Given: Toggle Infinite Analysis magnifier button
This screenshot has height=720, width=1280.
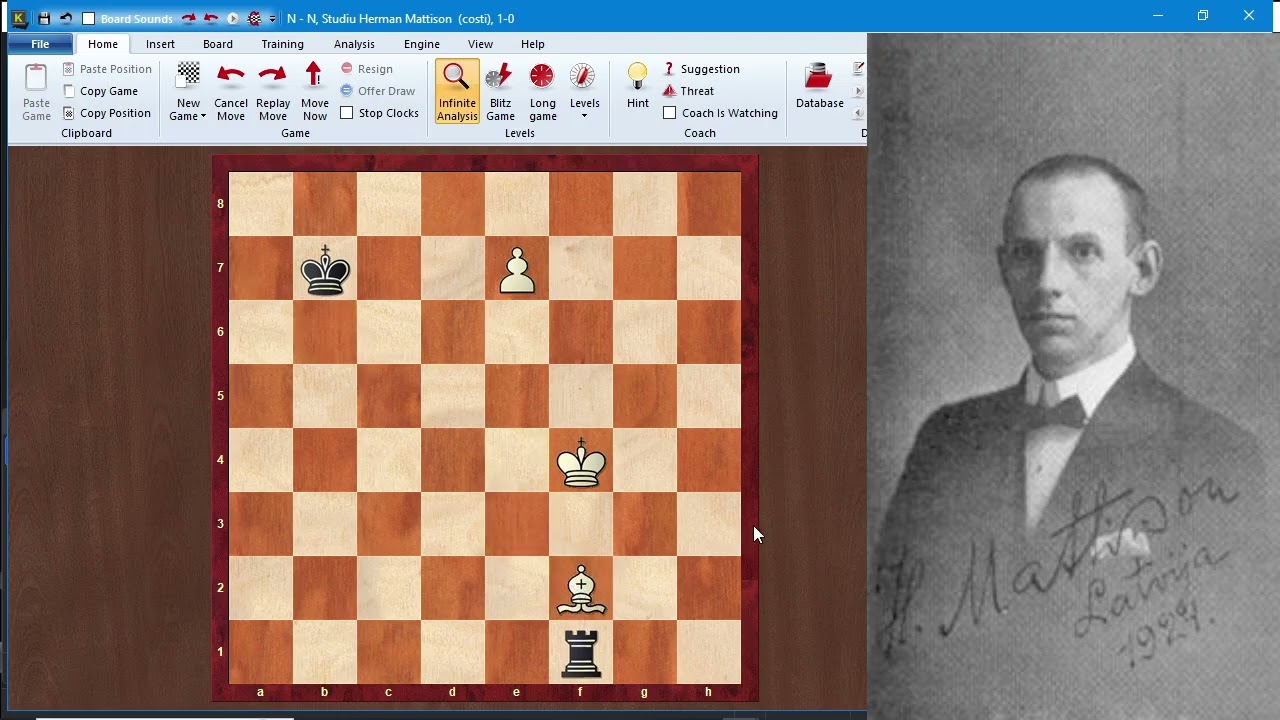Looking at the screenshot, I should 457,92.
